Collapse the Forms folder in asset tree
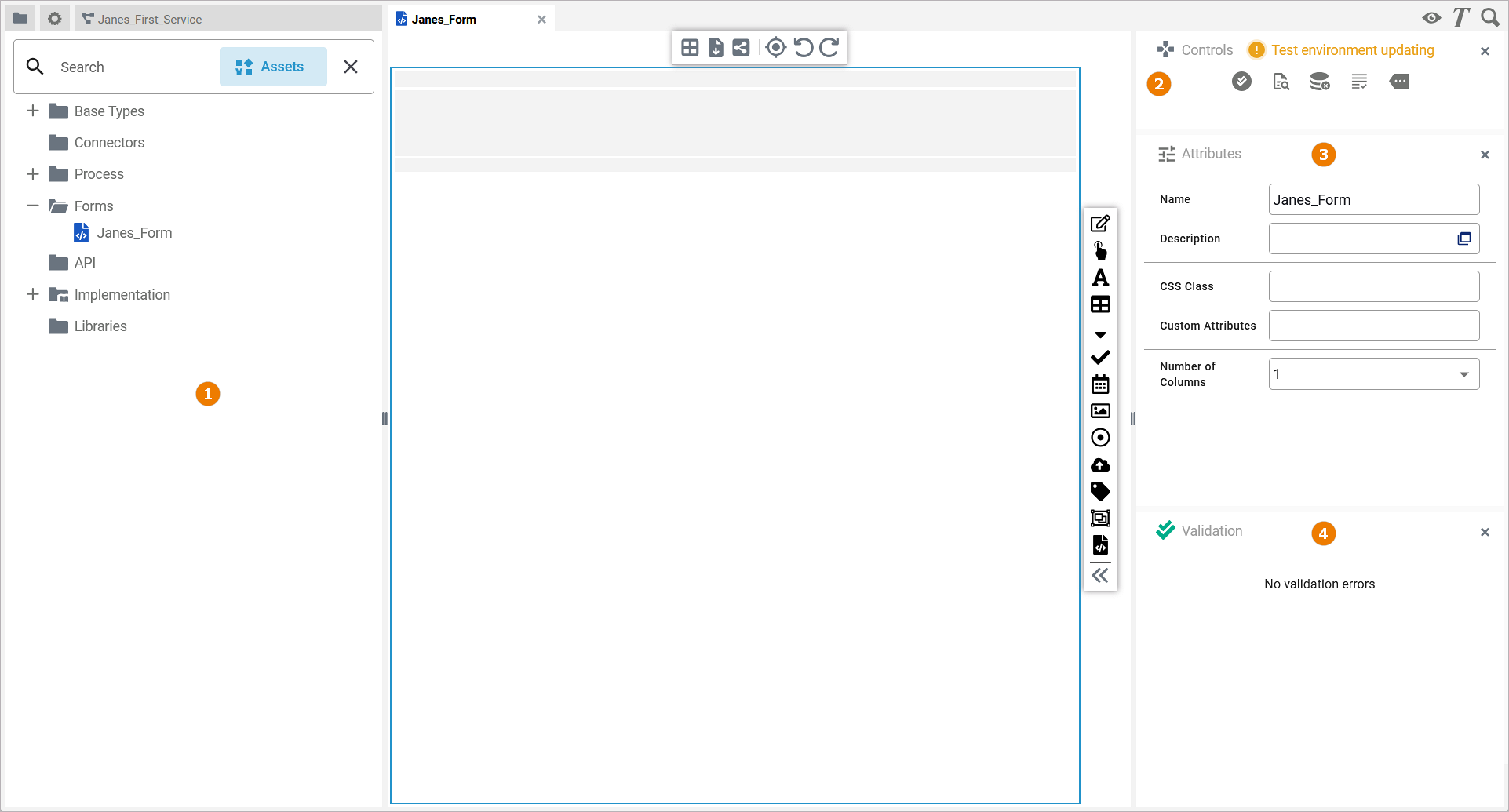The width and height of the screenshot is (1509, 812). click(32, 206)
